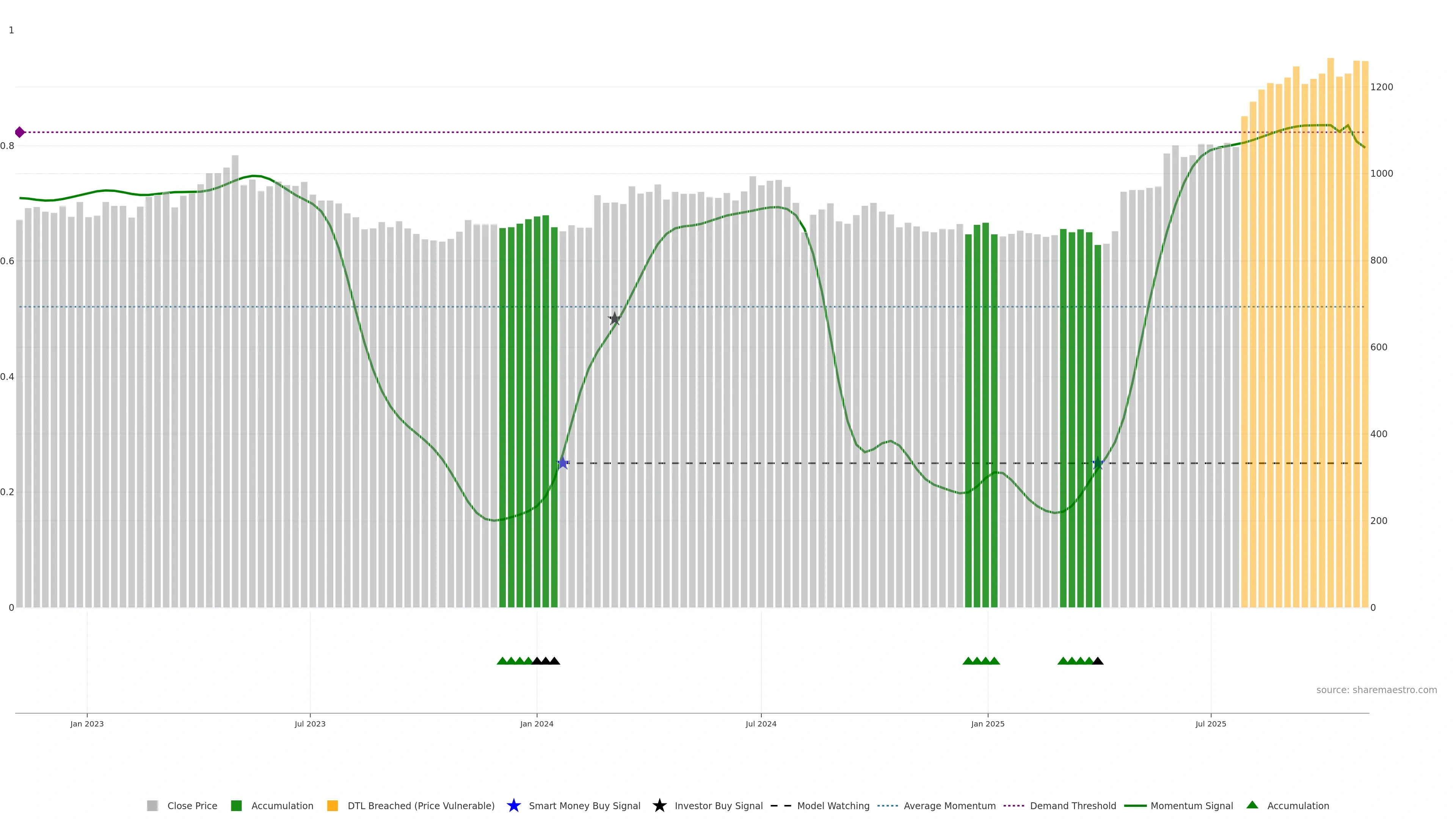Click the blue star marker near April 2025
This screenshot has height=819, width=1456.
click(1098, 463)
